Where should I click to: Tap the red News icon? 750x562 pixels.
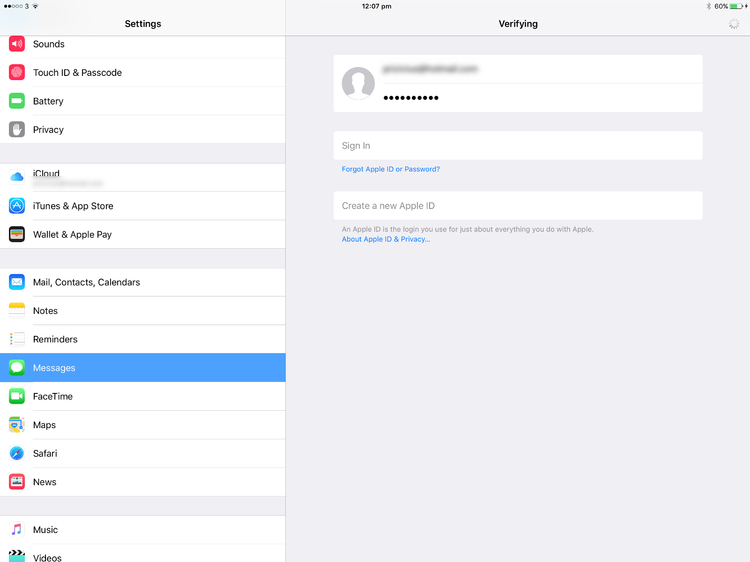(17, 482)
